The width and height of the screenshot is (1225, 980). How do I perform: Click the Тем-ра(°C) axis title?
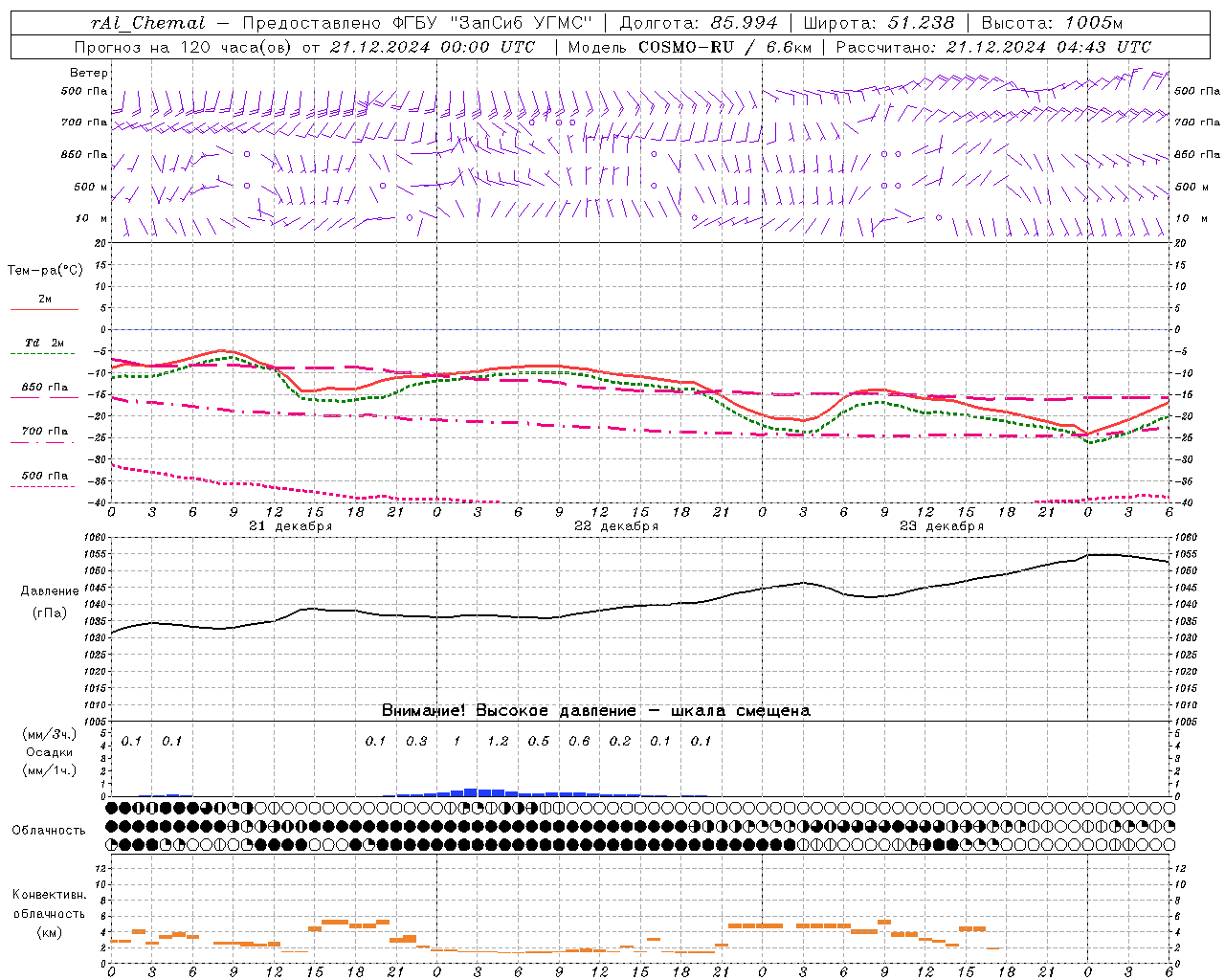[45, 271]
